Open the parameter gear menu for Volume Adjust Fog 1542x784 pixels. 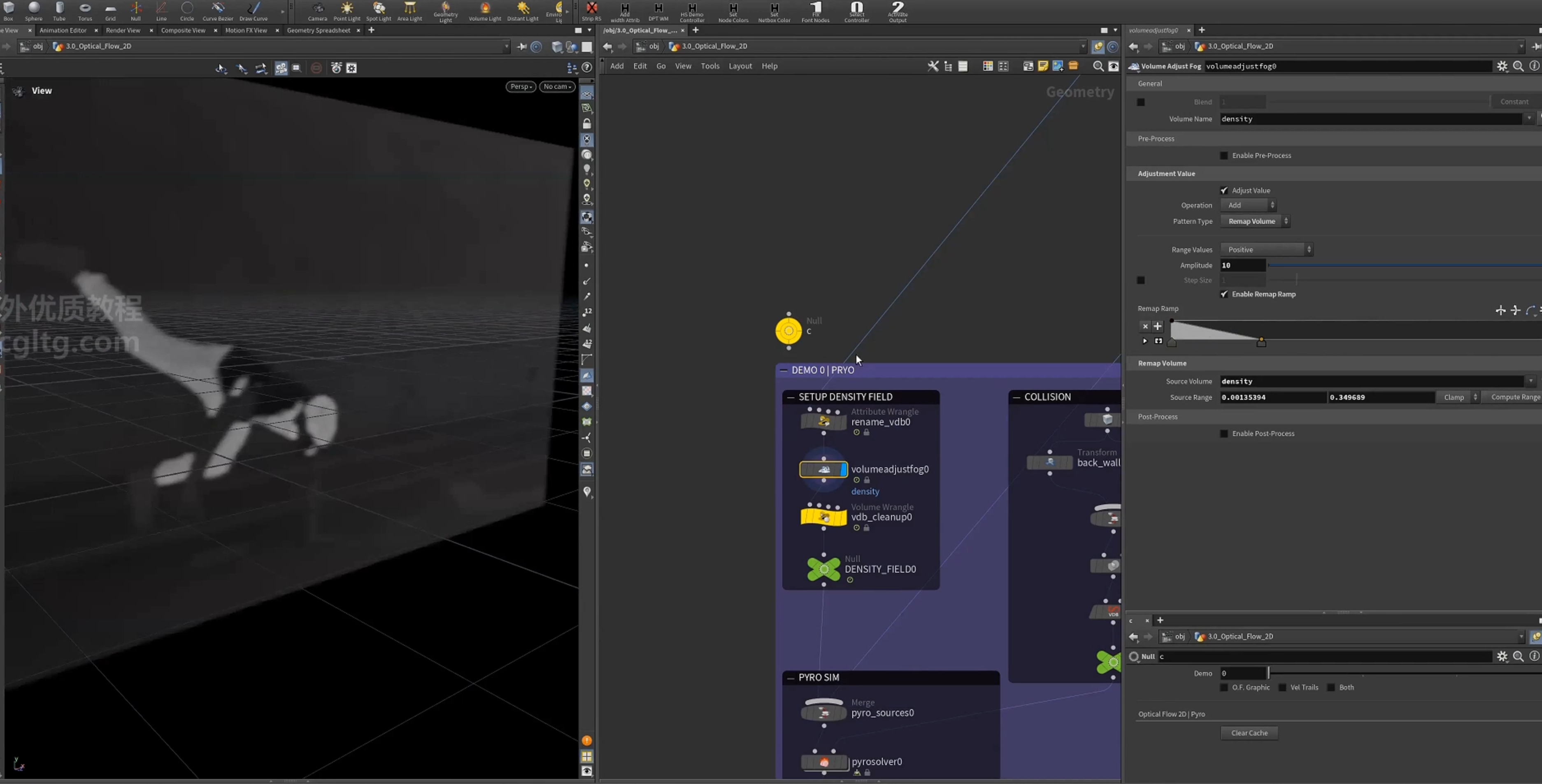tap(1502, 67)
